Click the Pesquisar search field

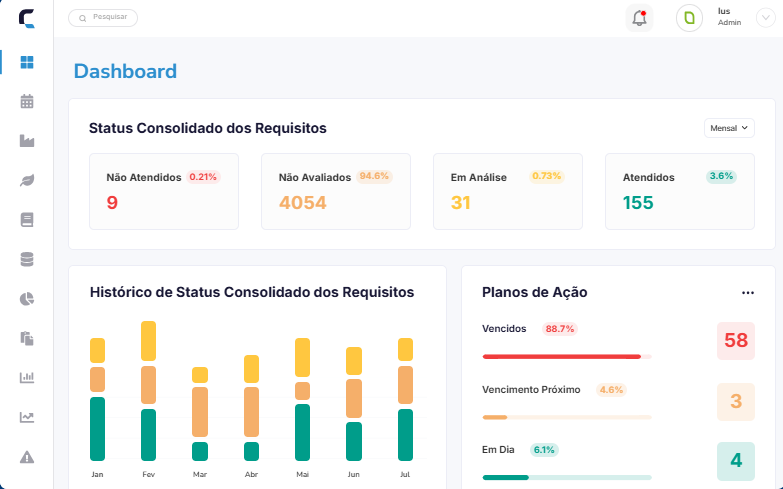tap(103, 18)
